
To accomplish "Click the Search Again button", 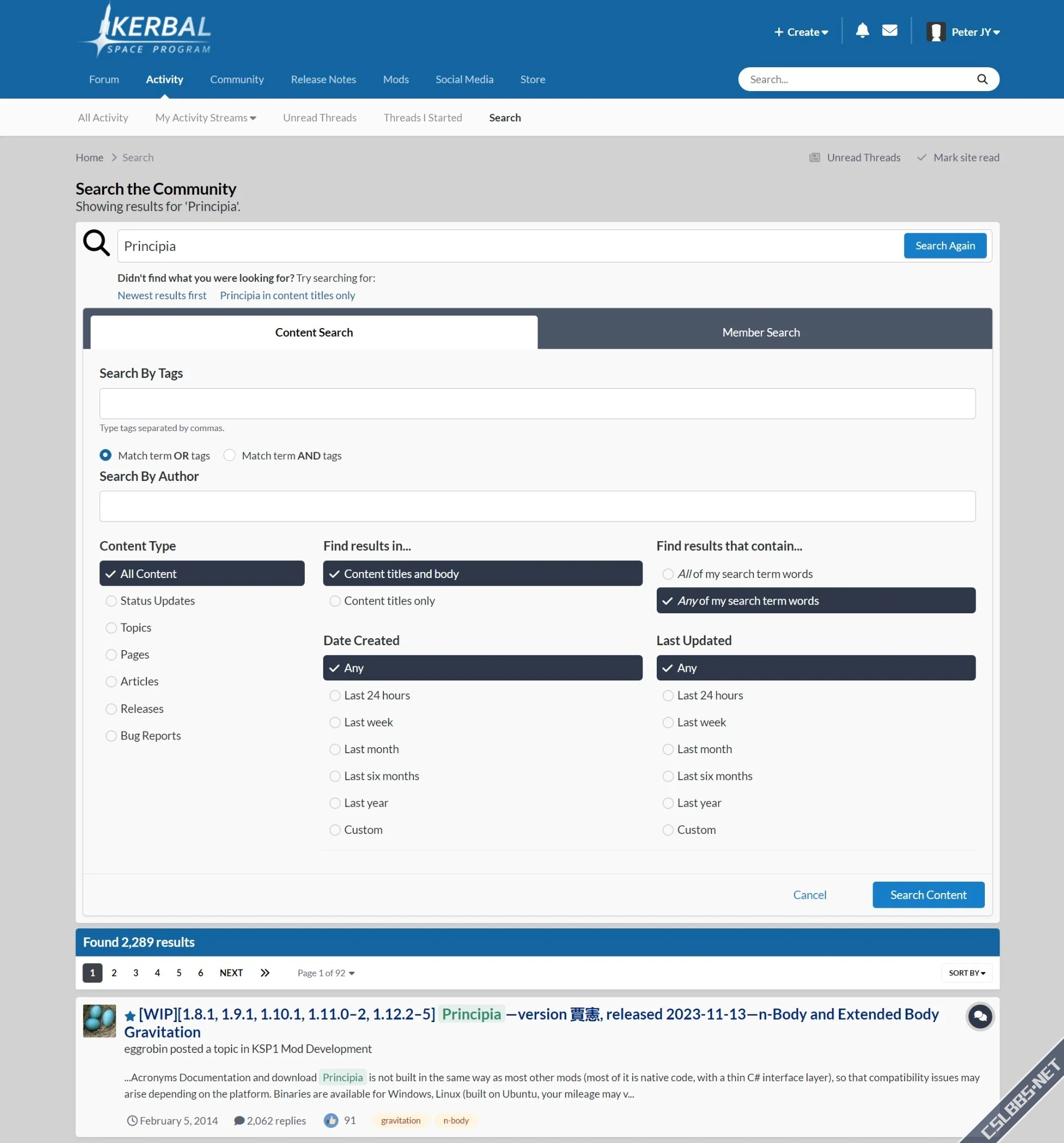I will coord(945,246).
